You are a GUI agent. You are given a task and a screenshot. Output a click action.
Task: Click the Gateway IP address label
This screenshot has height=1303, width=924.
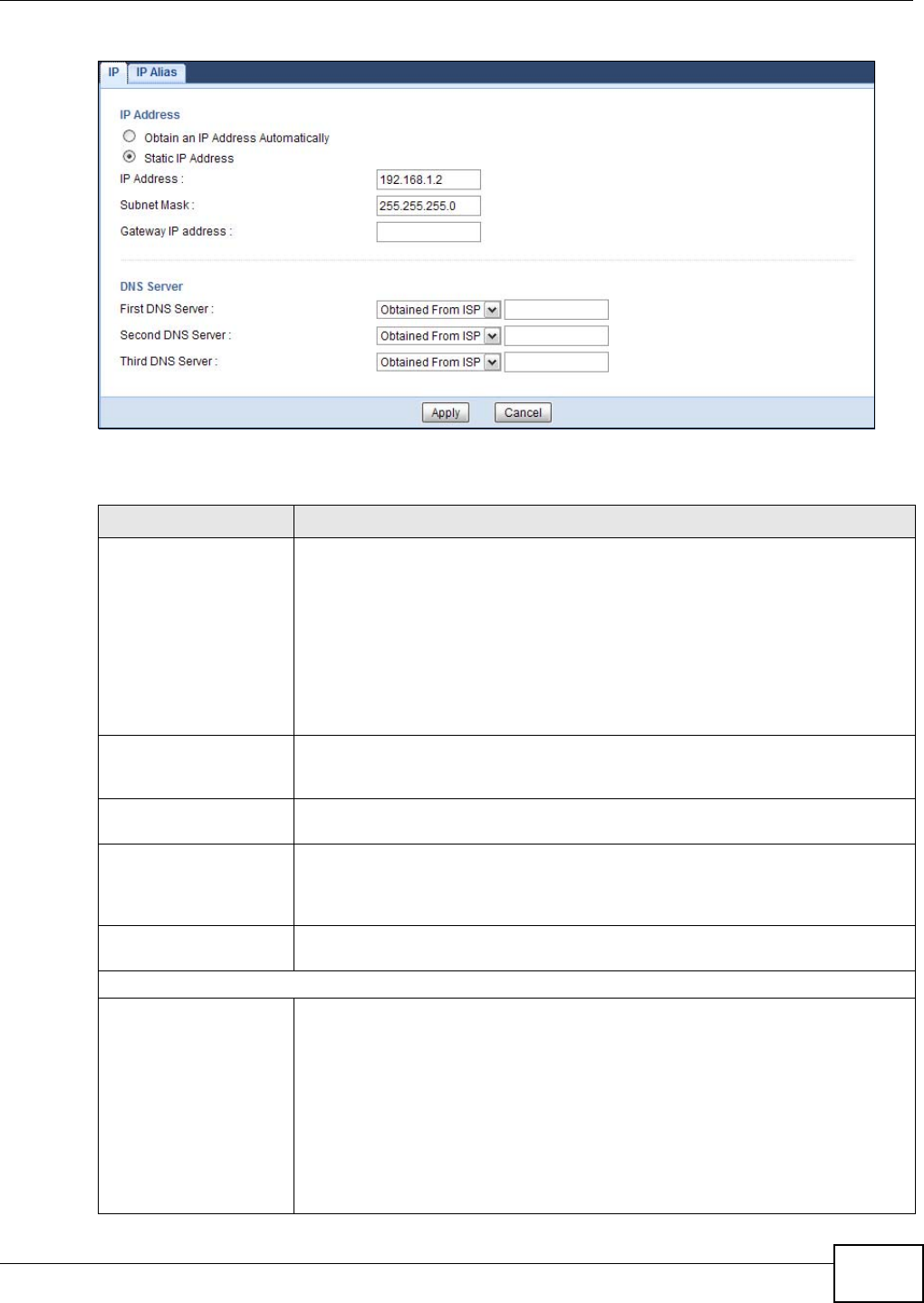coord(177,231)
